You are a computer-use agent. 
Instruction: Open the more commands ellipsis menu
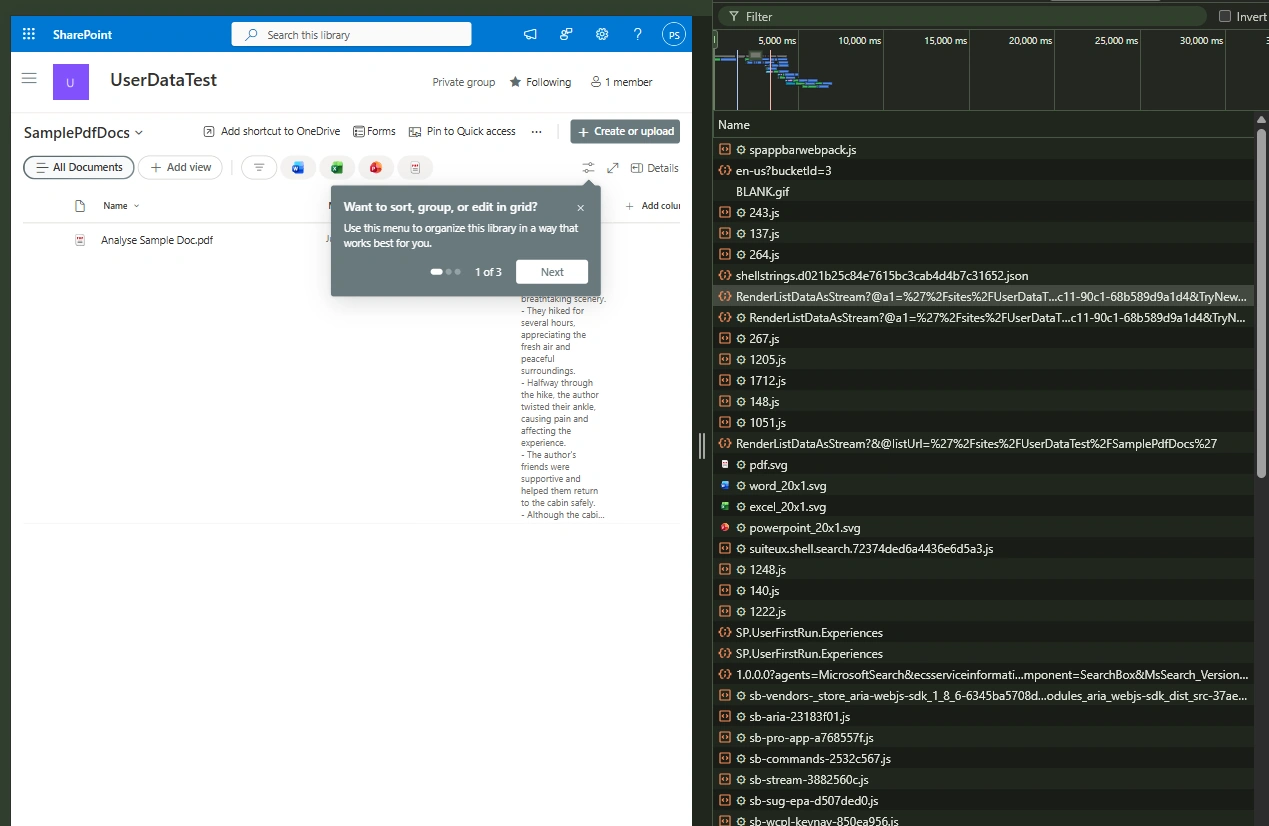(537, 131)
